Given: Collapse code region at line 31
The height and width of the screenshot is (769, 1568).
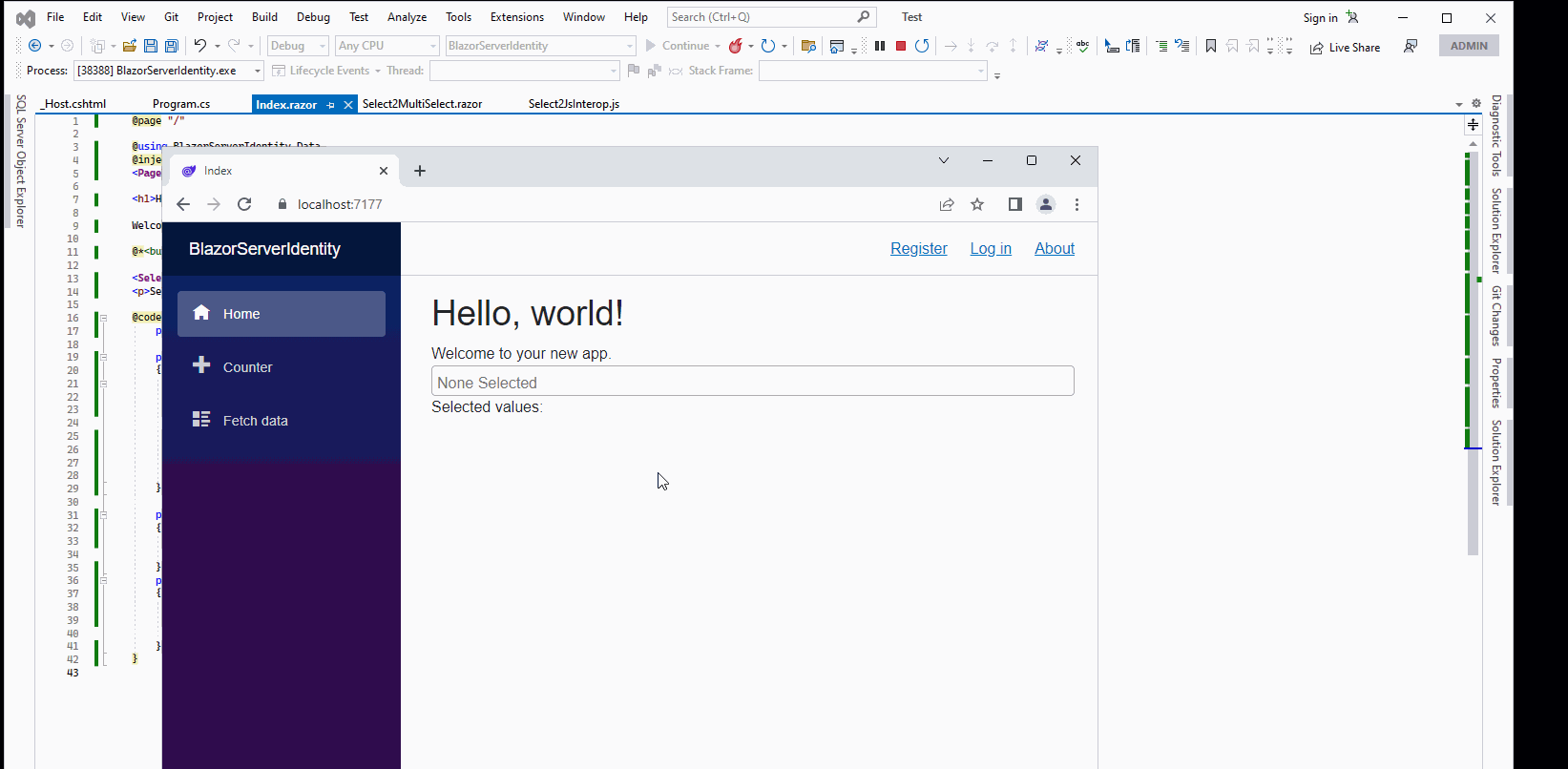Looking at the screenshot, I should click(x=104, y=515).
